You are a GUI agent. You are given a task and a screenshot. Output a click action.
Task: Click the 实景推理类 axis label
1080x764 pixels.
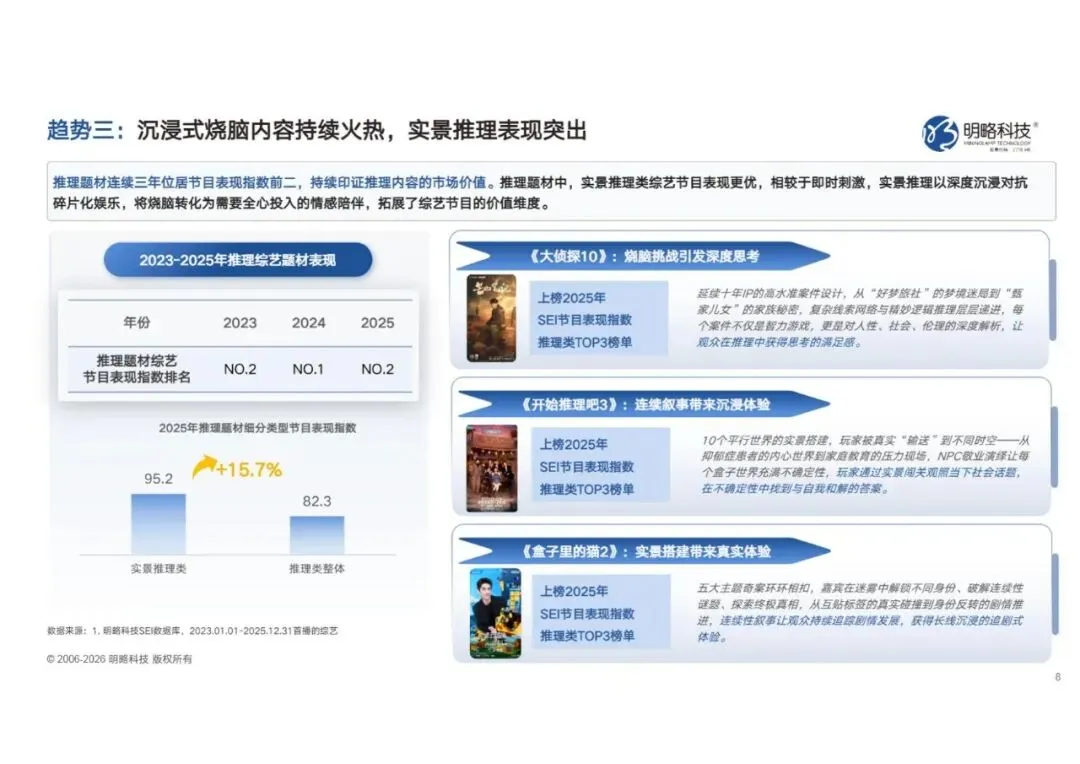pos(158,569)
